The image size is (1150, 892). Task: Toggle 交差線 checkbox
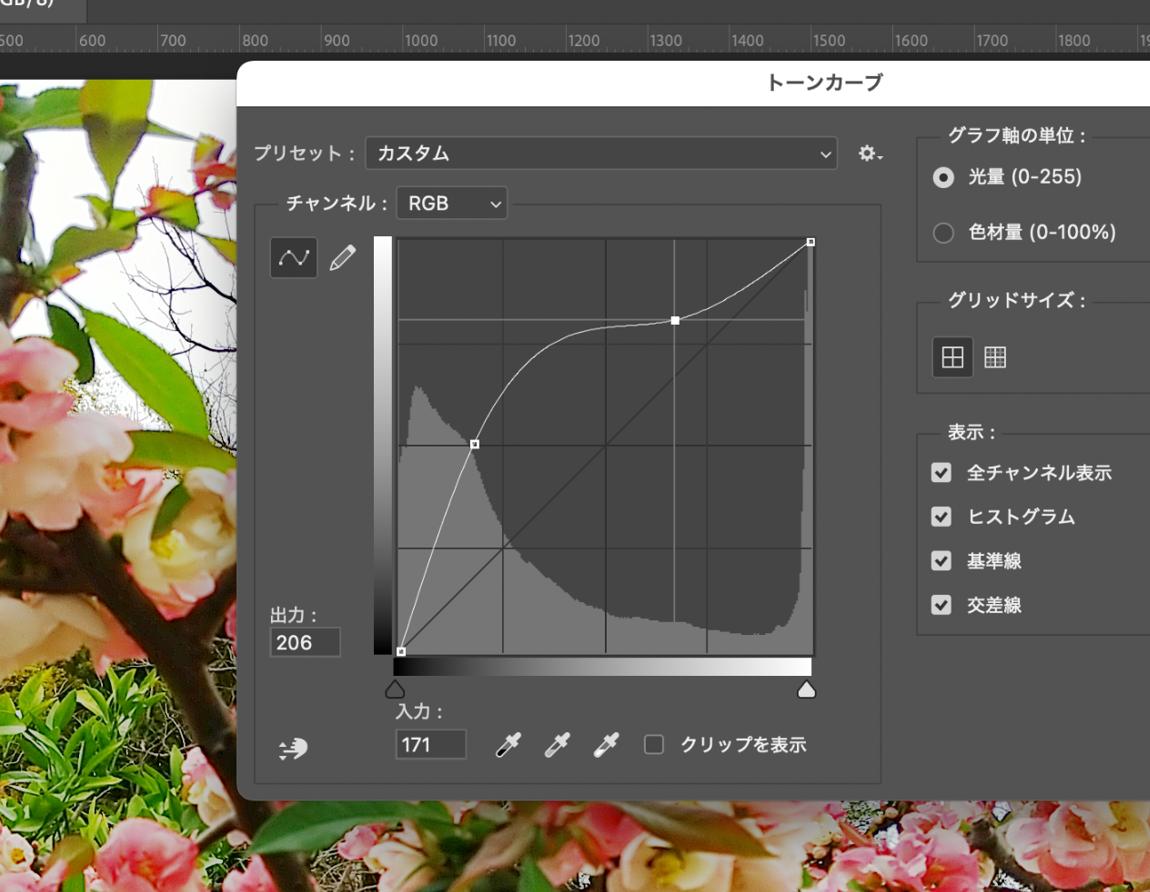pos(941,604)
